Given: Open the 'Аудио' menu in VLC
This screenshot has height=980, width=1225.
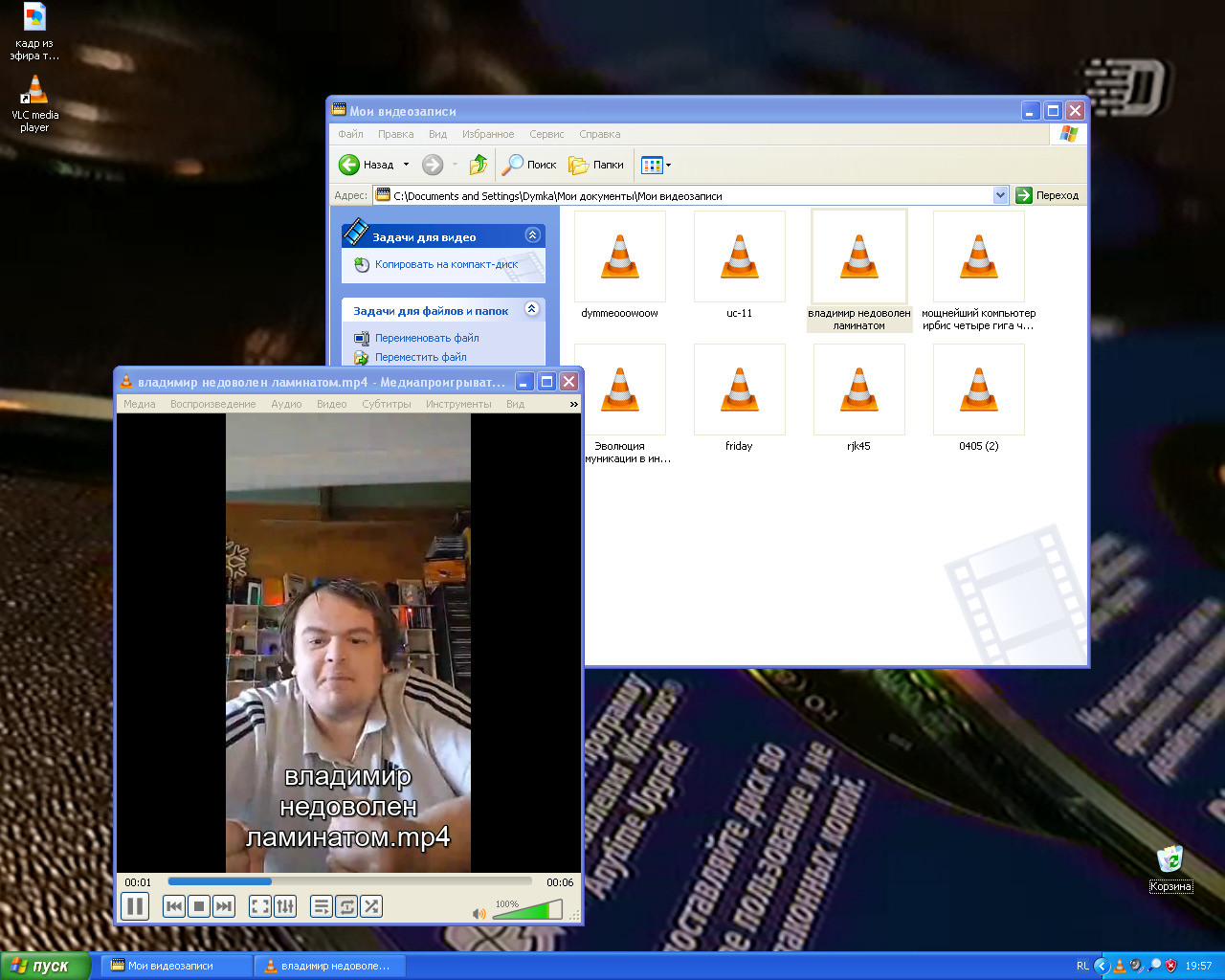Looking at the screenshot, I should click(286, 404).
